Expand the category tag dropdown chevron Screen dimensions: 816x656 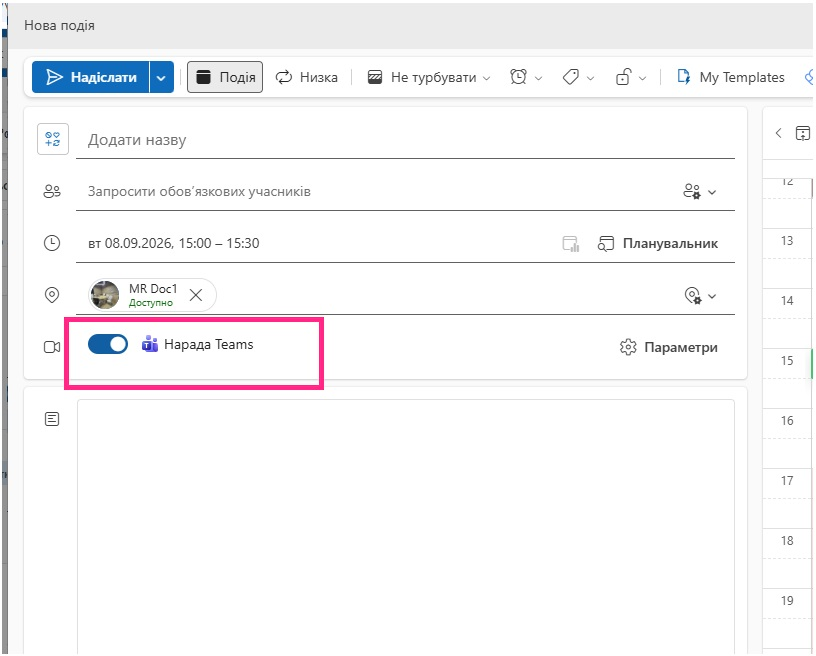pyautogui.click(x=591, y=78)
